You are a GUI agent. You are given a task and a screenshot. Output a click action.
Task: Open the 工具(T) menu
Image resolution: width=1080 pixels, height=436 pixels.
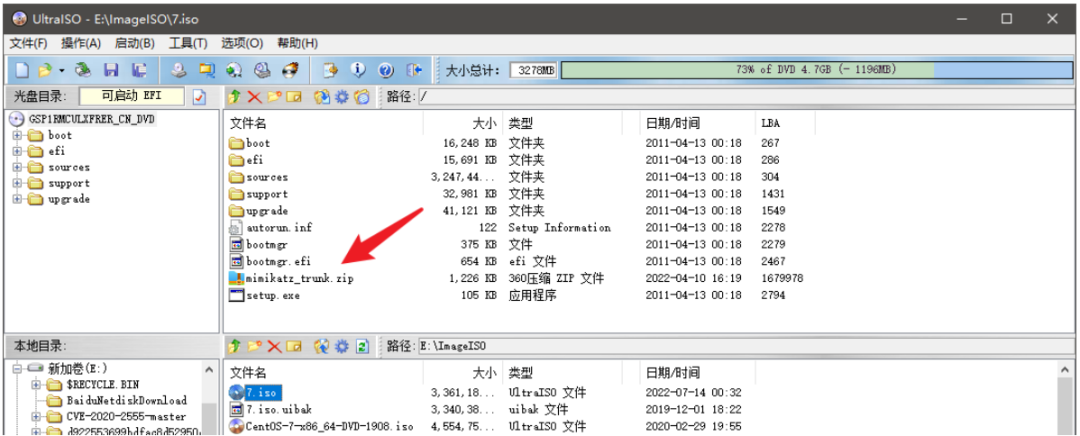(188, 43)
